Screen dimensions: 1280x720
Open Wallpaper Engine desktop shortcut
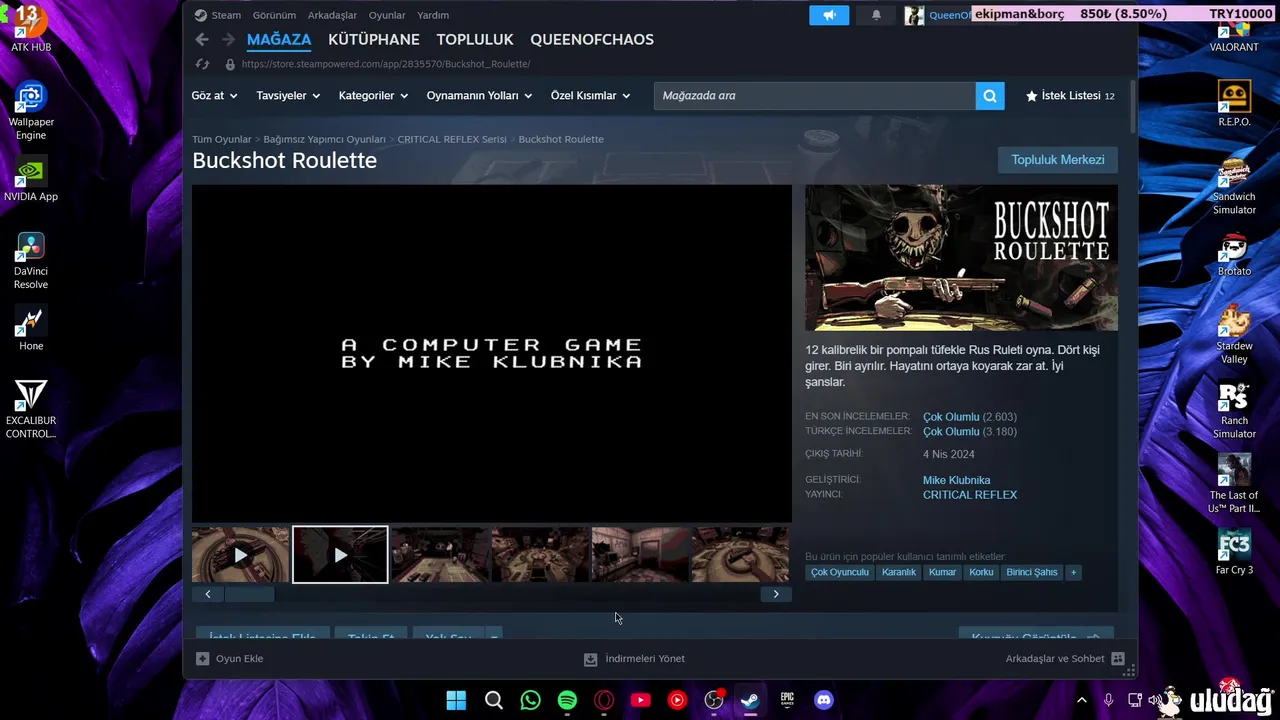pyautogui.click(x=31, y=111)
